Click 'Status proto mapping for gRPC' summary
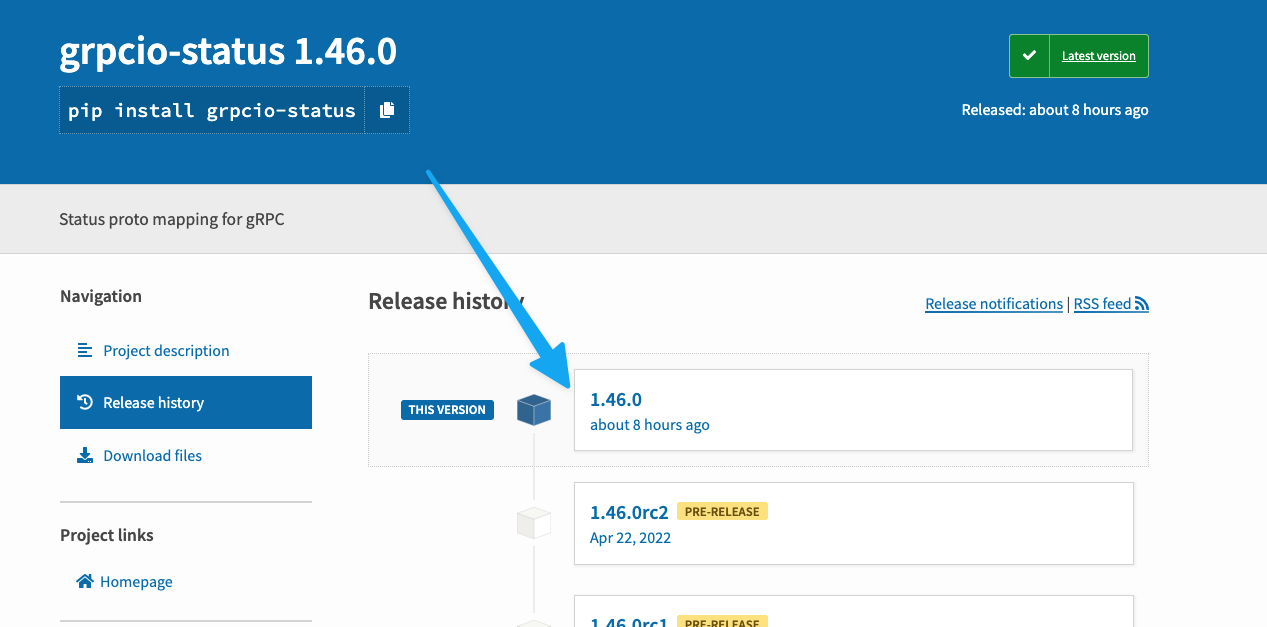 click(x=172, y=218)
